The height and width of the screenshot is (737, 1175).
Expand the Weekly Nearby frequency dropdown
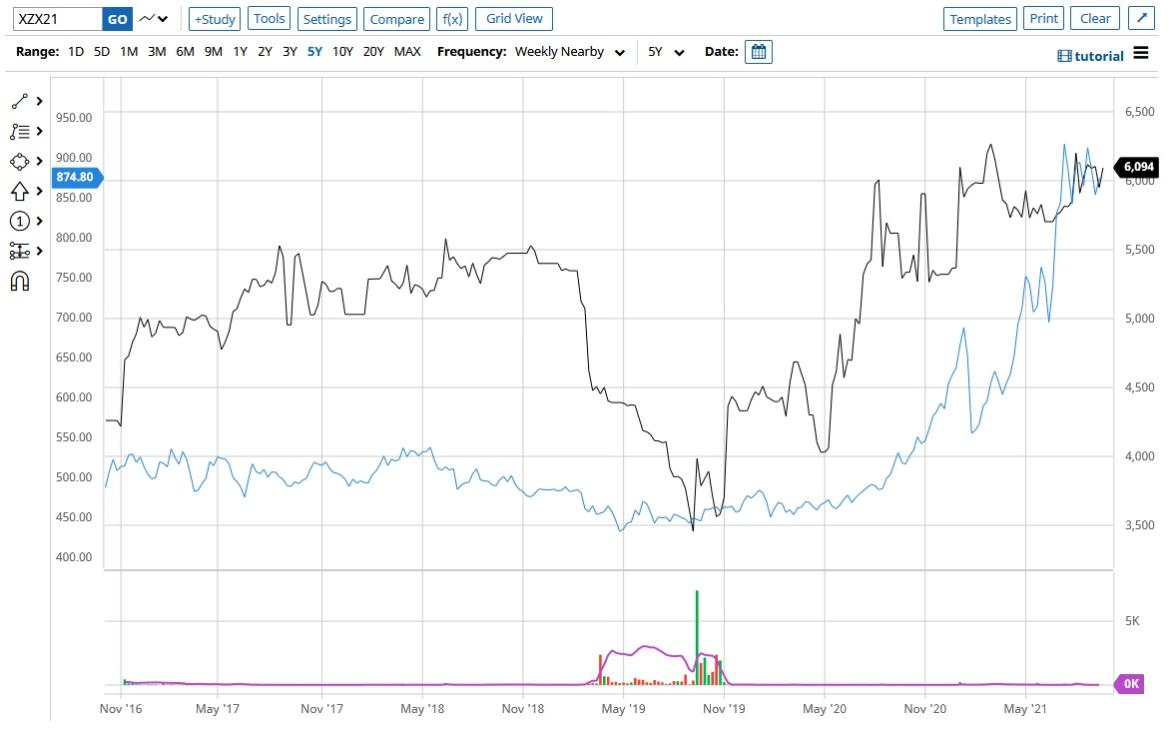tap(569, 52)
